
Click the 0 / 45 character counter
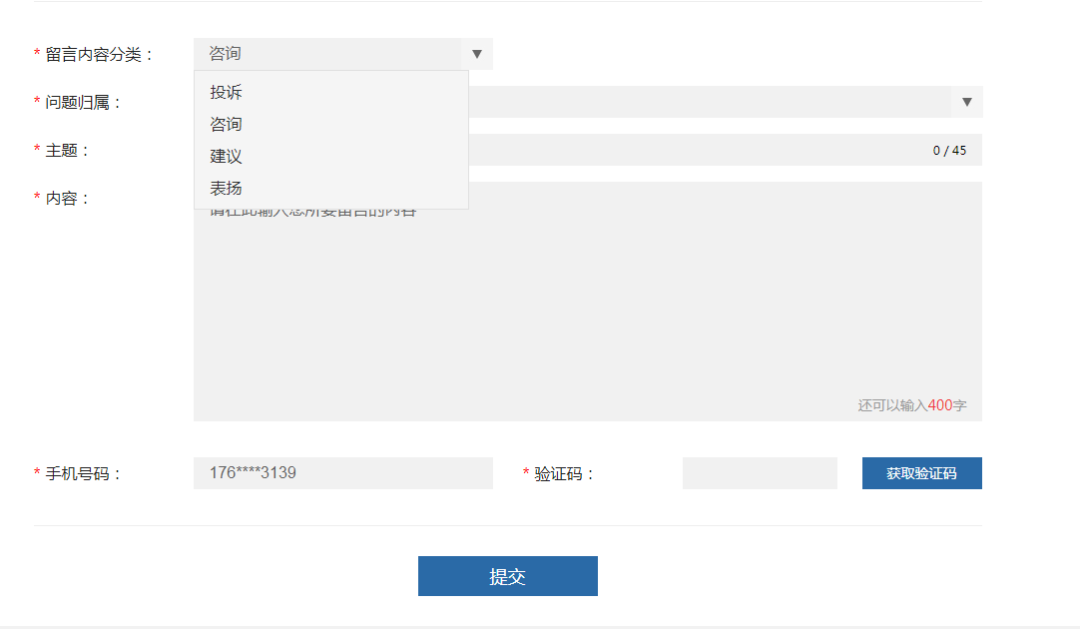pos(949,151)
